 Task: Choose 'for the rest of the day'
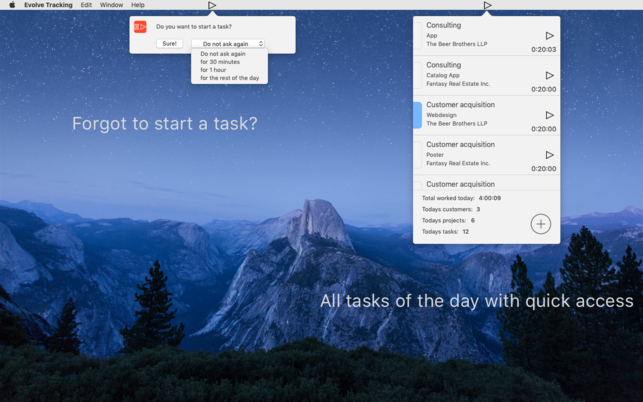pyautogui.click(x=230, y=78)
